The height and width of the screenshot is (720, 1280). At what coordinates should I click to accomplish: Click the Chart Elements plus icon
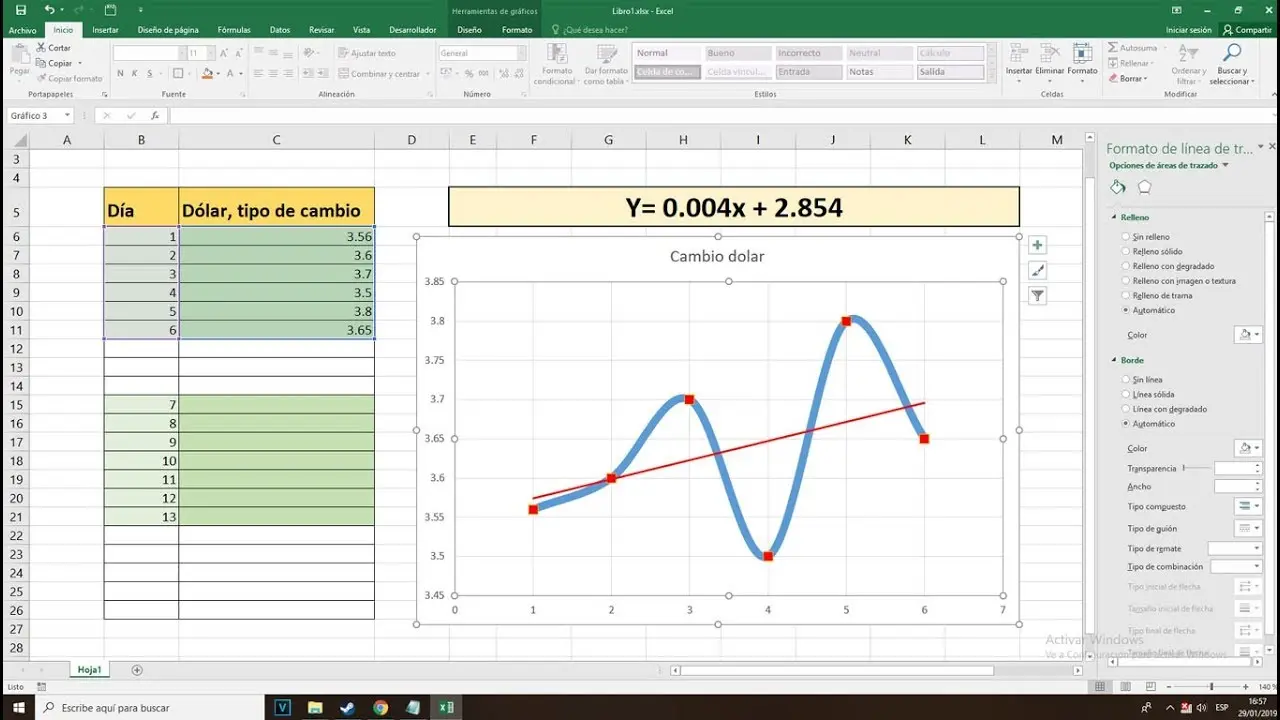tap(1037, 244)
